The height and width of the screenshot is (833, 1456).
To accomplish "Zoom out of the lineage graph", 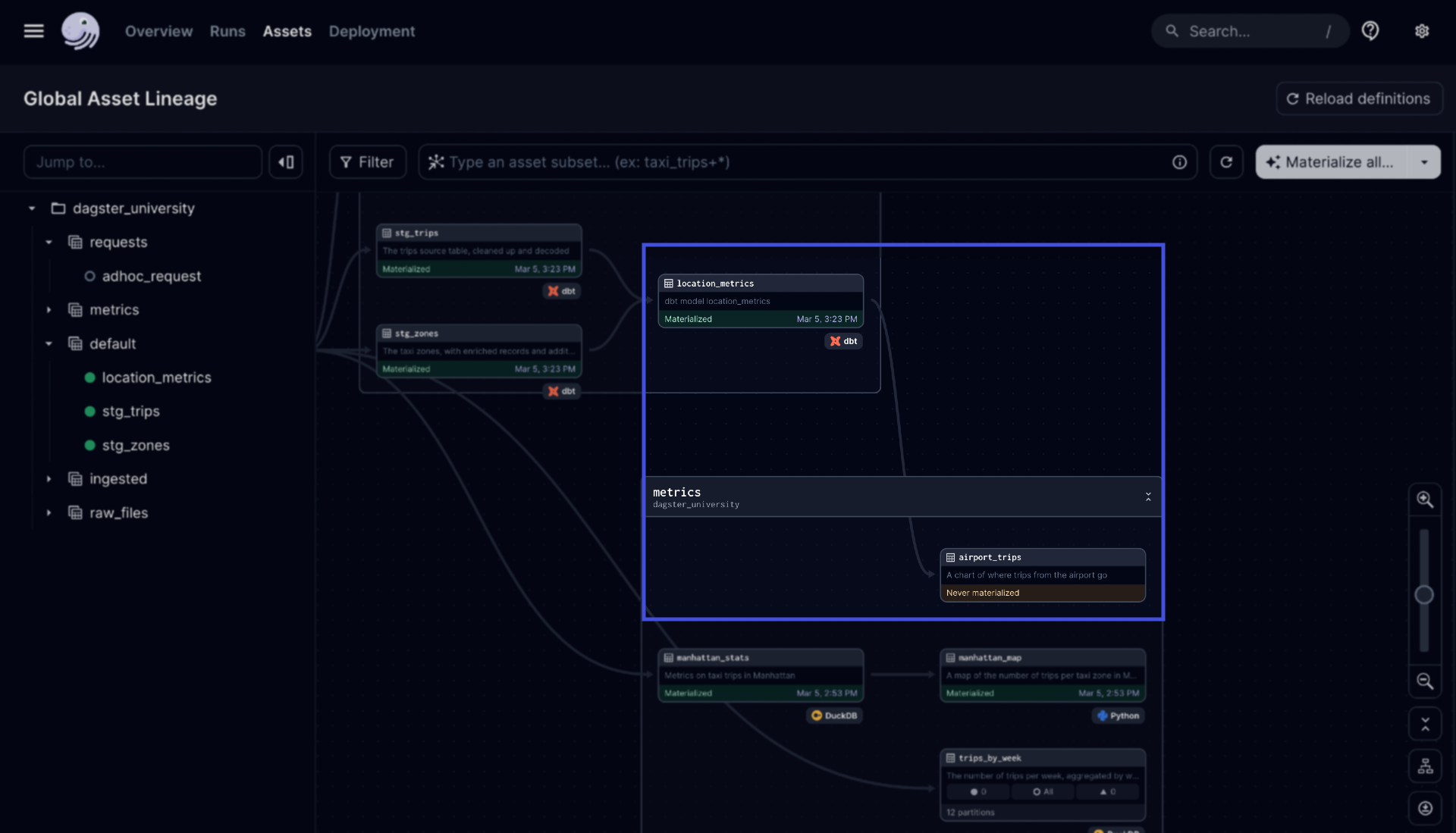I will tap(1425, 681).
